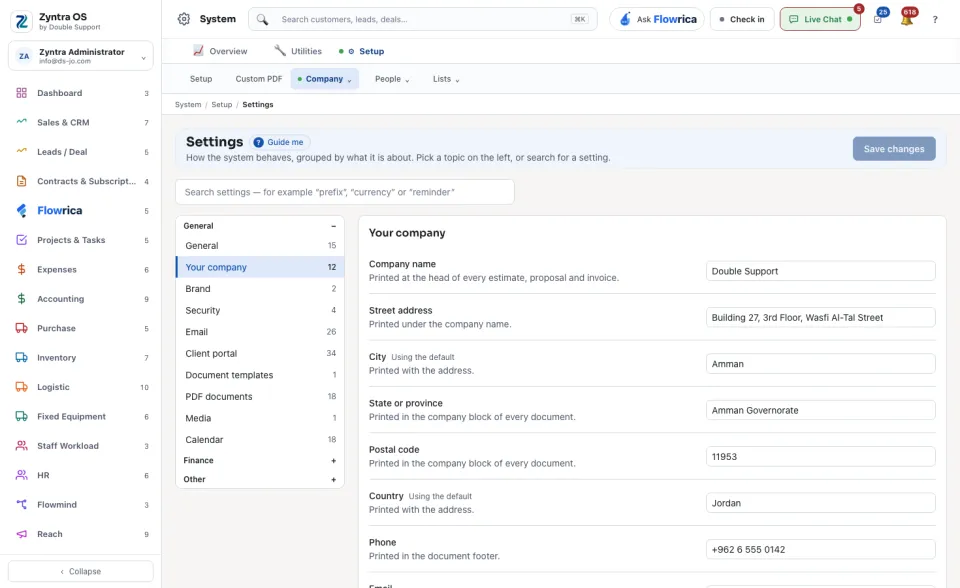Click the Utilities wrench icon
960x588 pixels.
(280, 51)
